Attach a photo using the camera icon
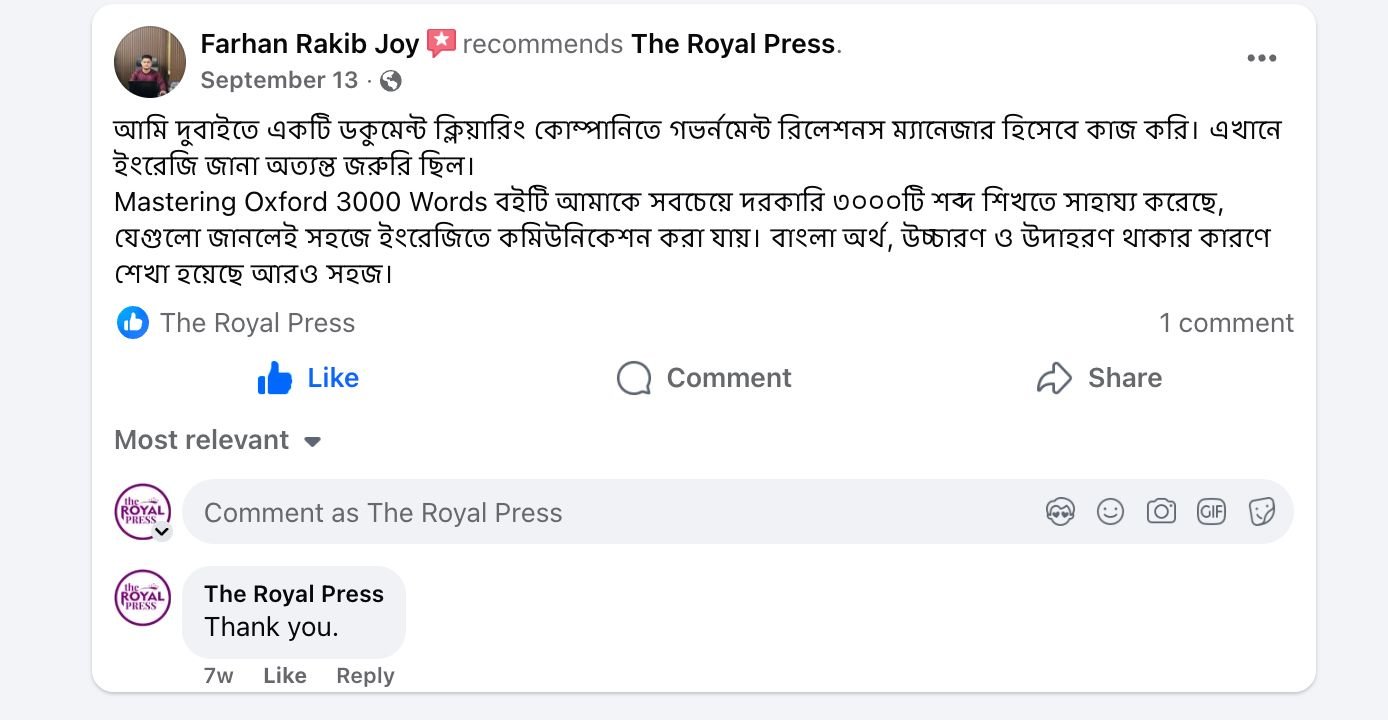1388x720 pixels. tap(1160, 512)
